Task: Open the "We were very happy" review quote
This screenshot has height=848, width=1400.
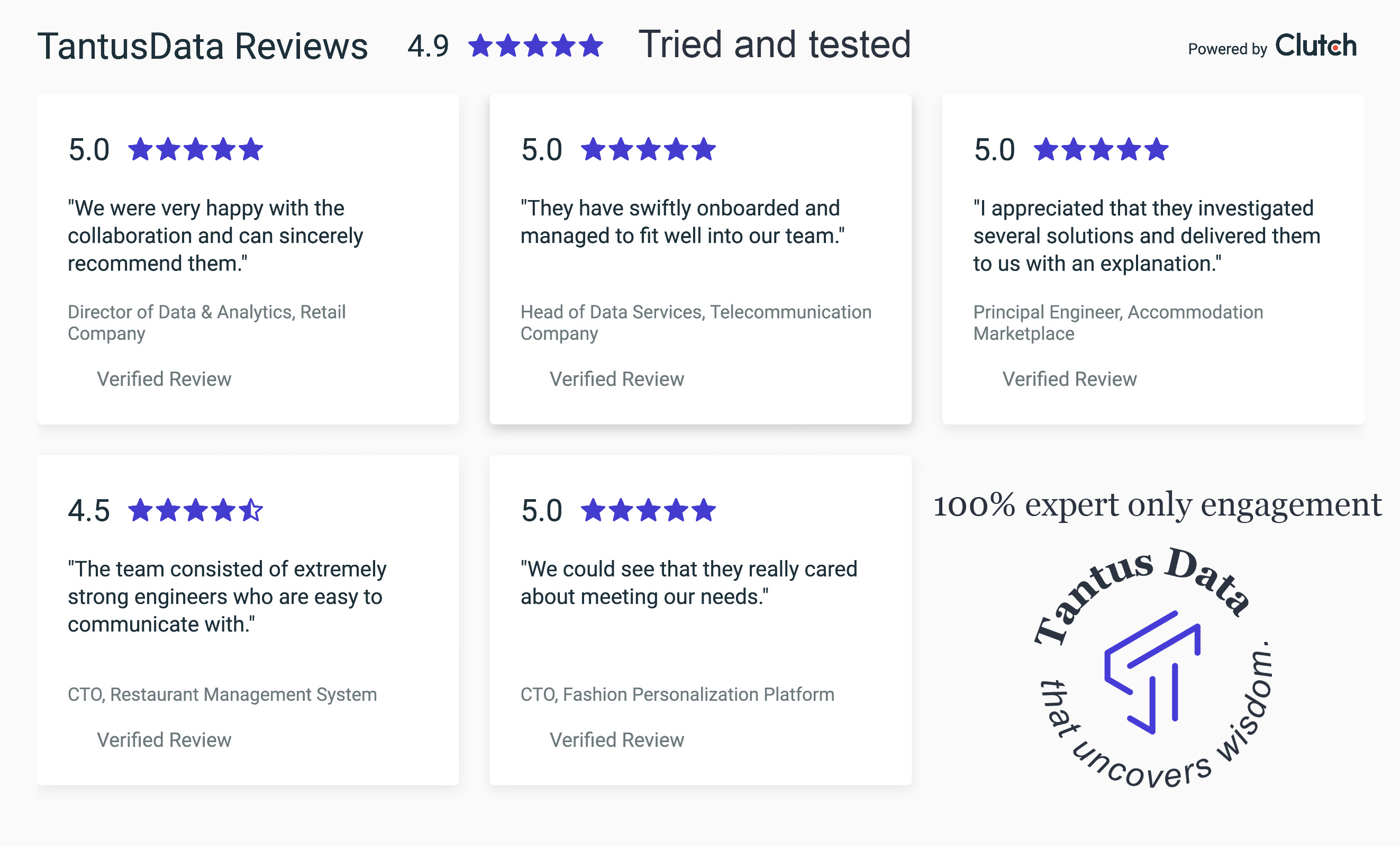Action: [x=215, y=236]
